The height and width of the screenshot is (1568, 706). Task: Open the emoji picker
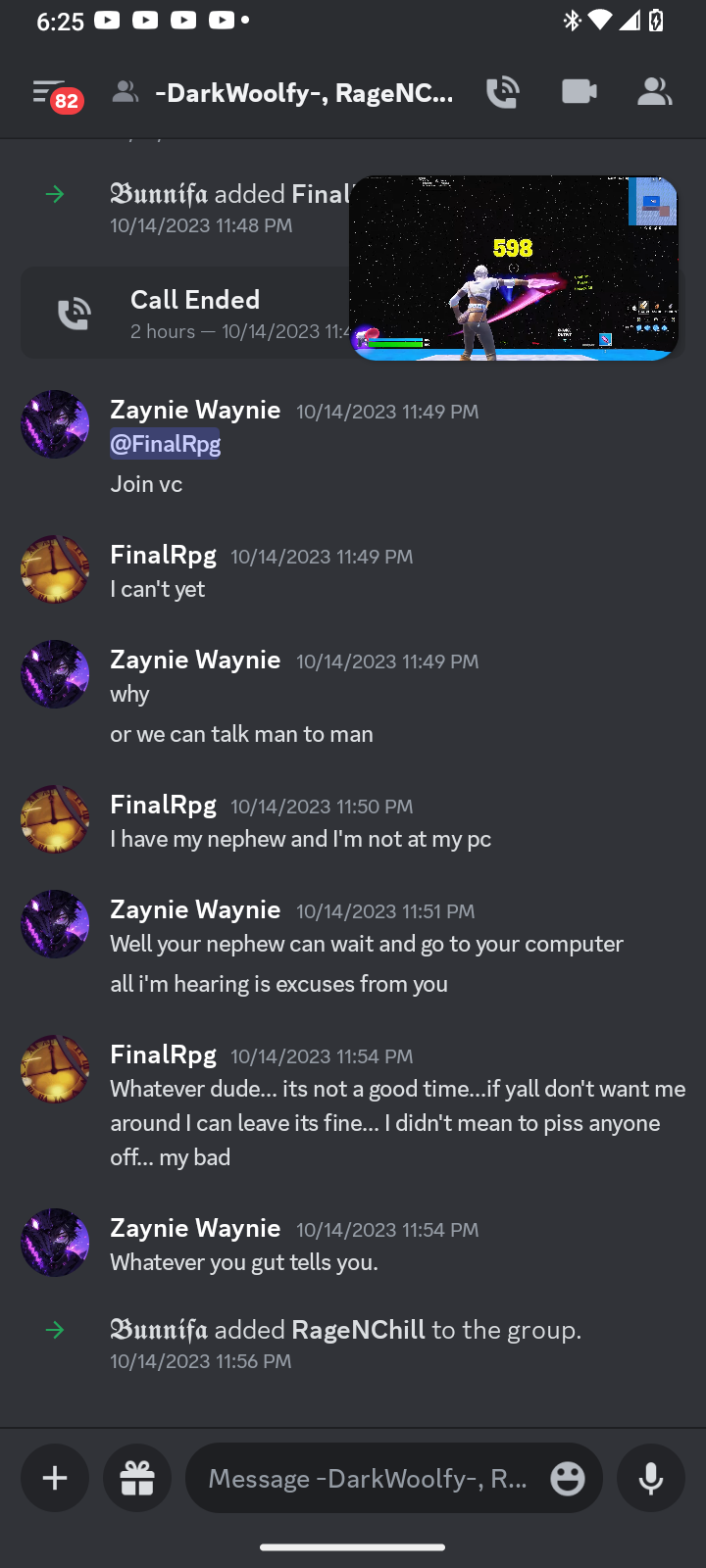(x=568, y=1478)
